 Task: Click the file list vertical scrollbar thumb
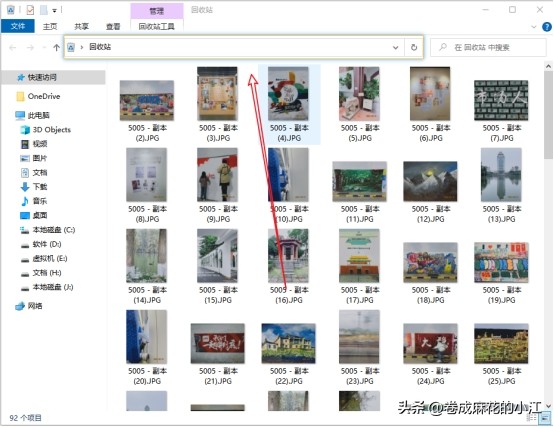coord(548,115)
